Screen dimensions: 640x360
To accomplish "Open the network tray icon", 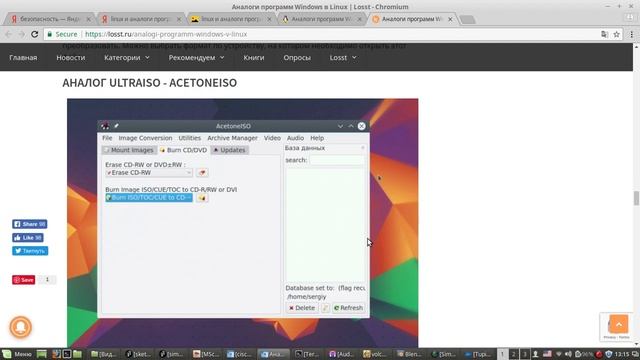I will [559, 354].
